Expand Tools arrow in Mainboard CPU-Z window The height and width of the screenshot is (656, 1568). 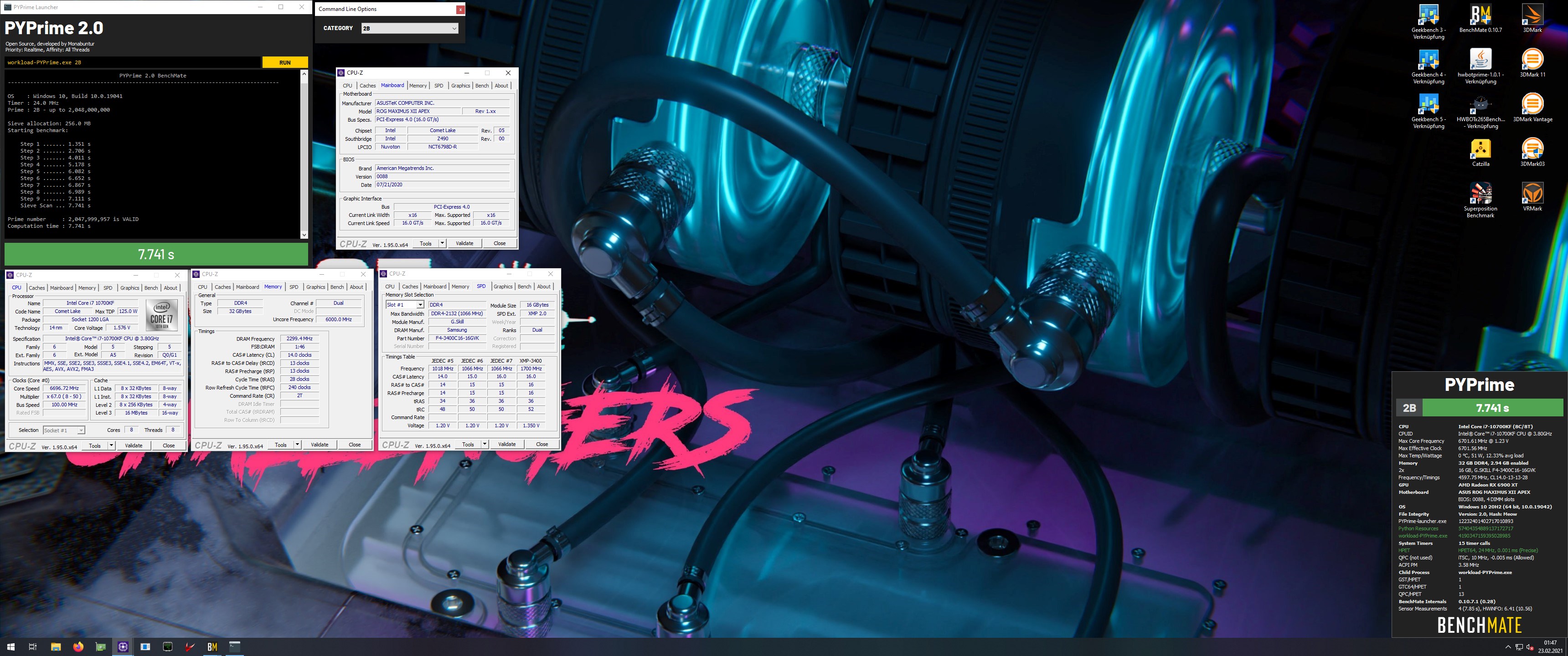442,243
